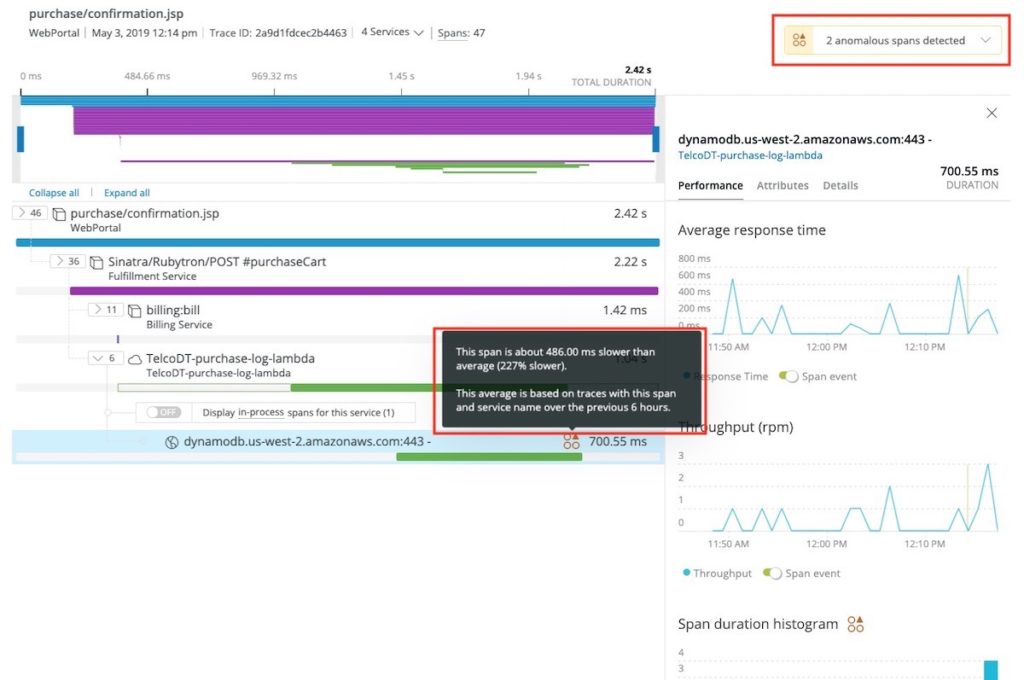Click the 2.22 s duration value
Image resolution: width=1024 pixels, height=680 pixels.
630,262
